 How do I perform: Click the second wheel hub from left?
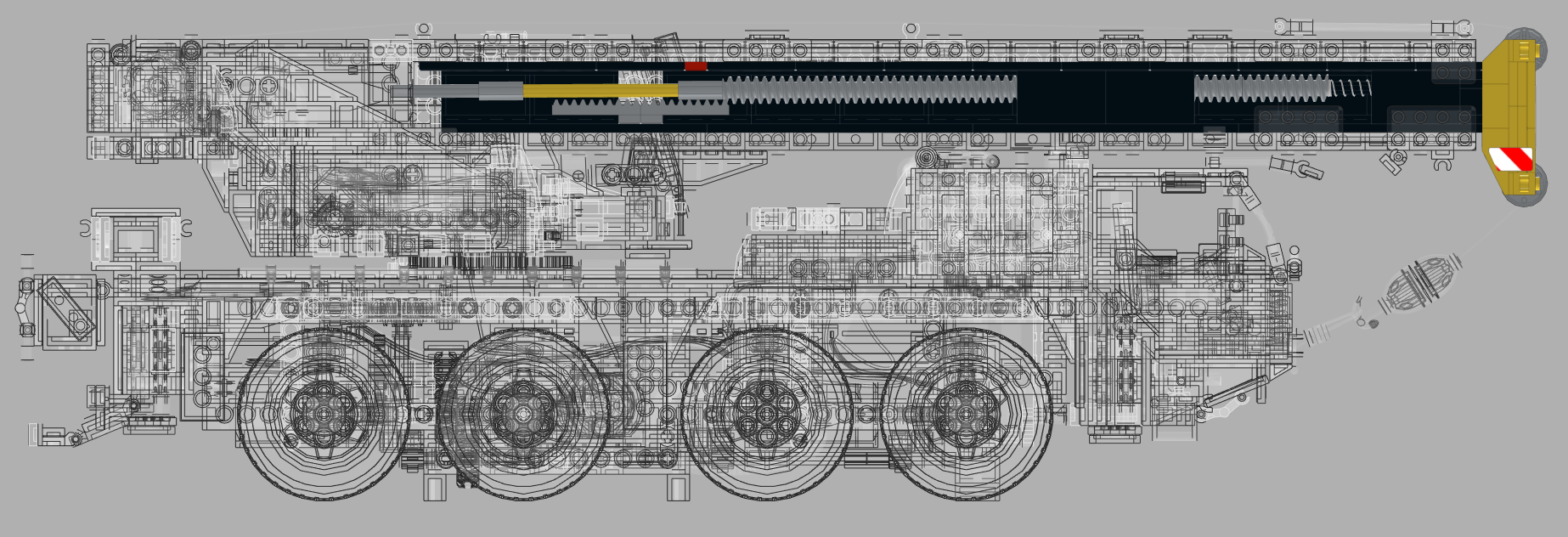(525, 414)
